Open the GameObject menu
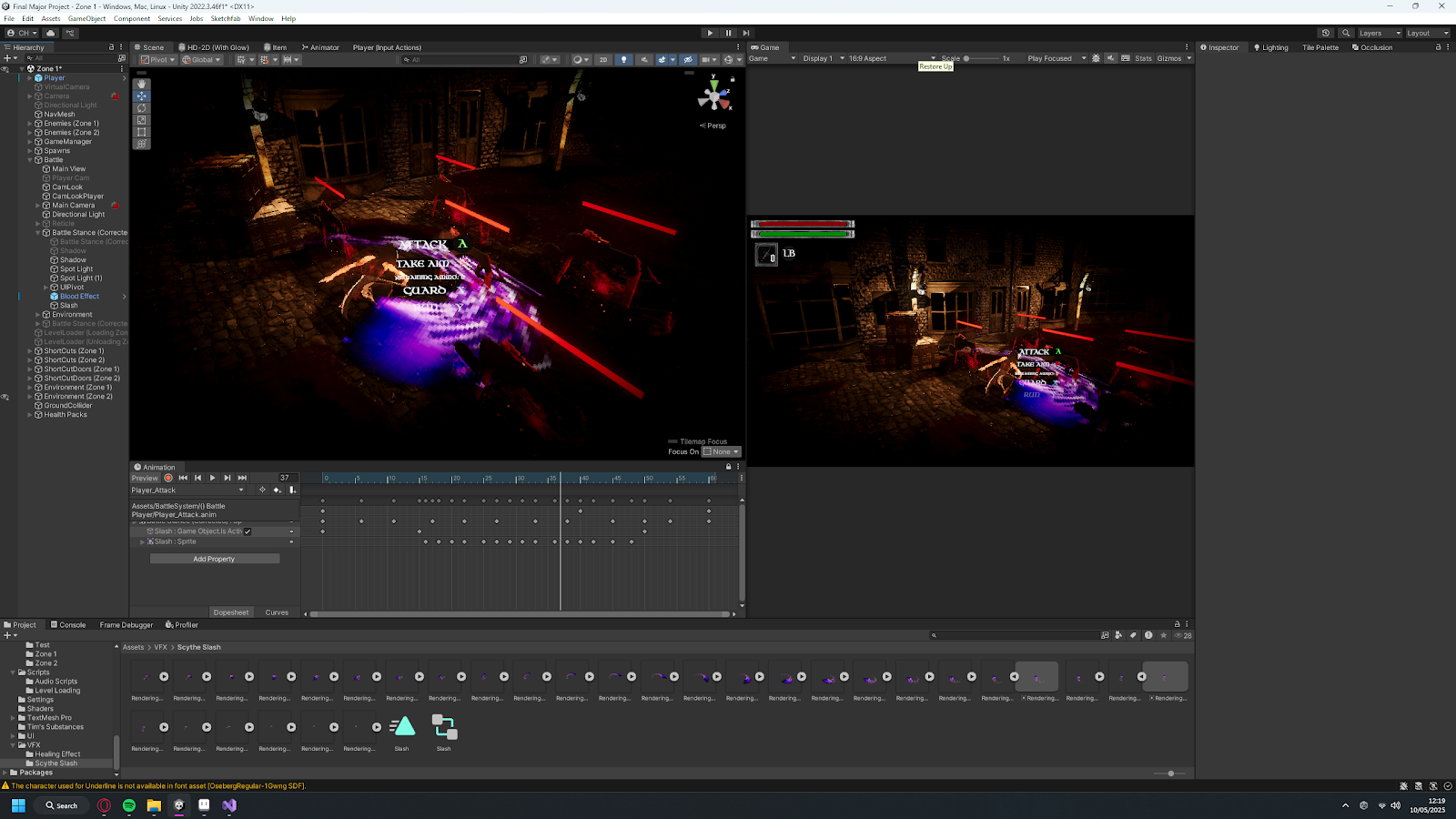 [86, 18]
